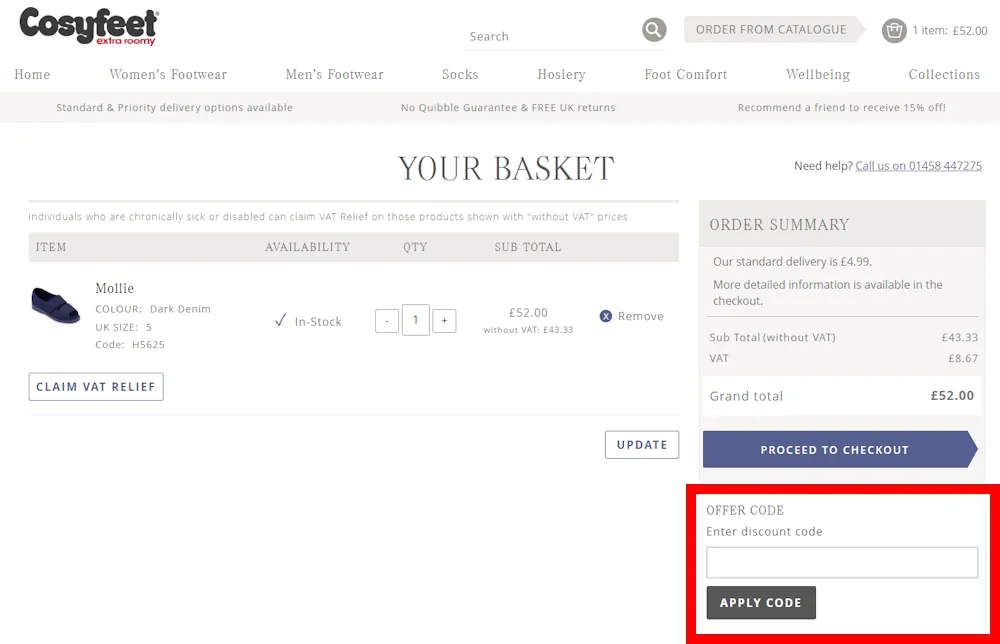The width and height of the screenshot is (1000, 644).
Task: Call us on 01458 447275 link
Action: (918, 166)
